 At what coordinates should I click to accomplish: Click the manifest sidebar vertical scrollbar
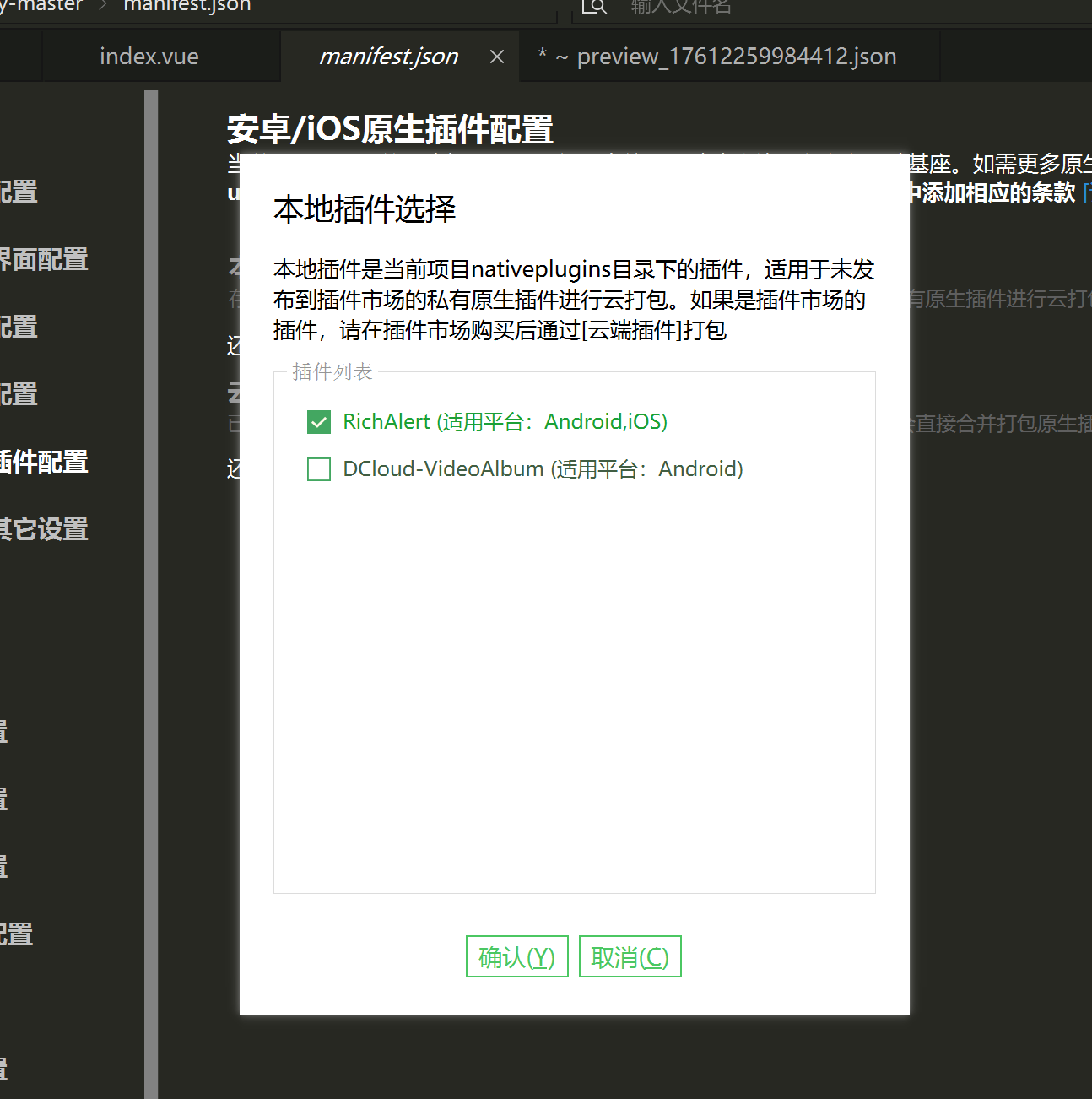pyautogui.click(x=151, y=591)
